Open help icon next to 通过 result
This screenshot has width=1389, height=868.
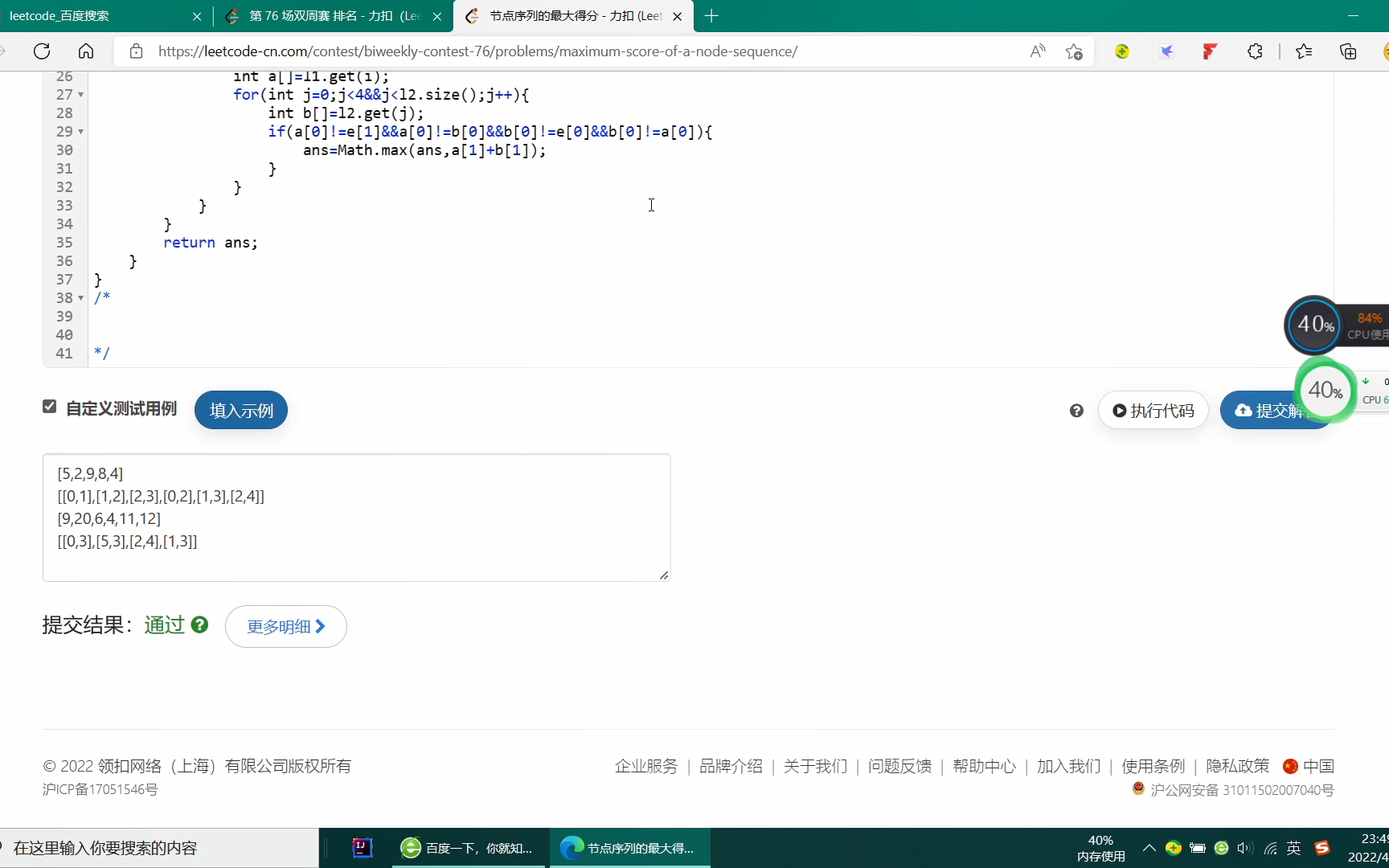tap(200, 624)
